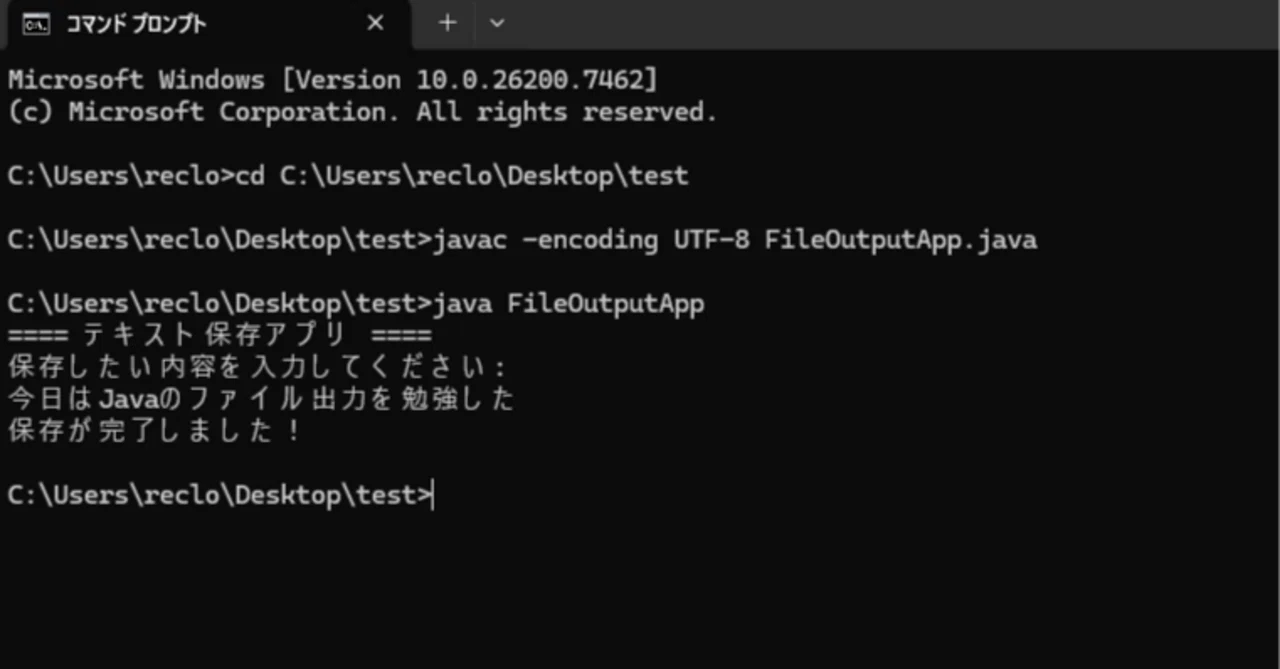
Task: Click the Command Prompt tab icon
Action: tap(36, 24)
